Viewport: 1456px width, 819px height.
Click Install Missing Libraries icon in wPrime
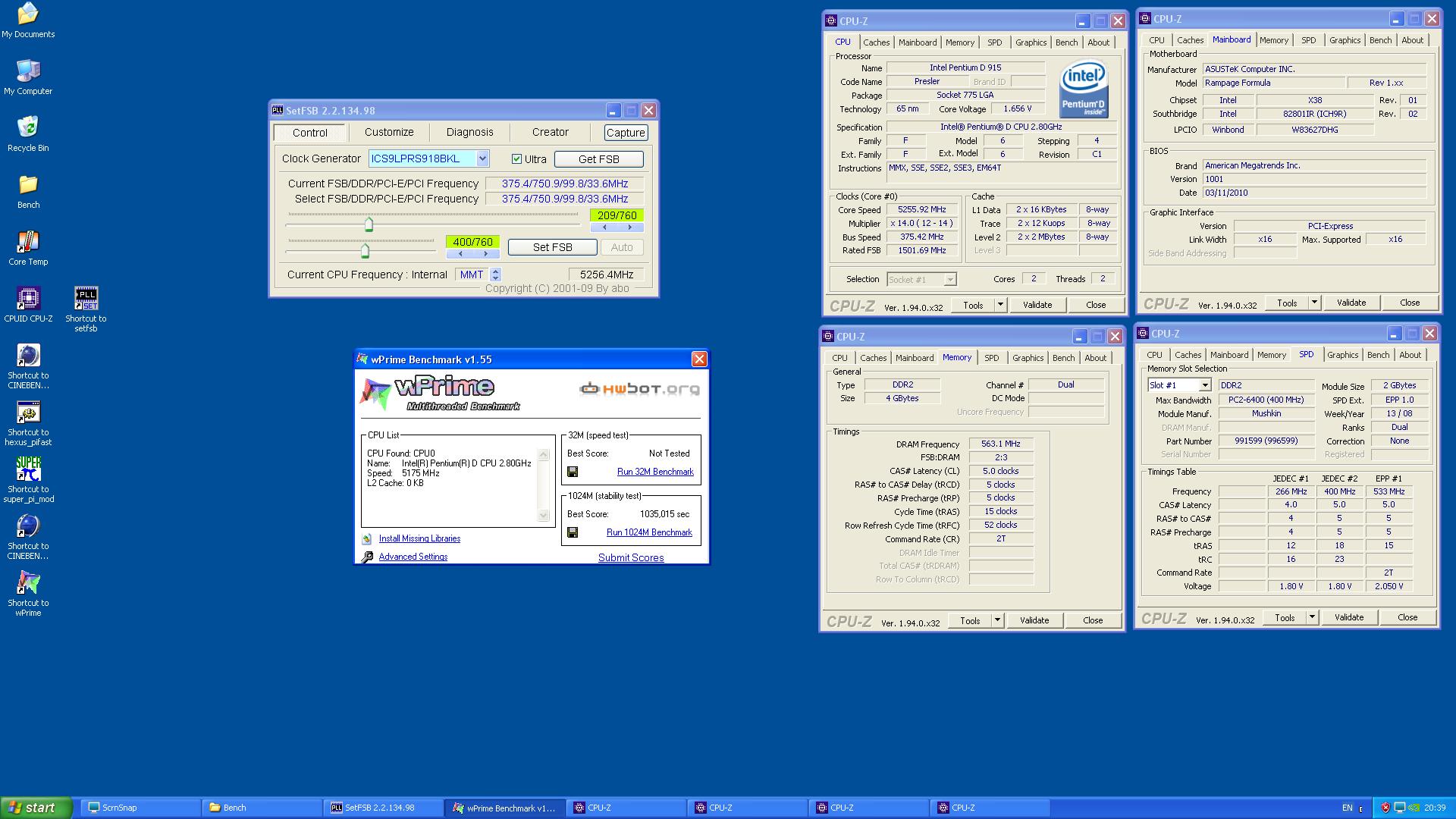367,538
